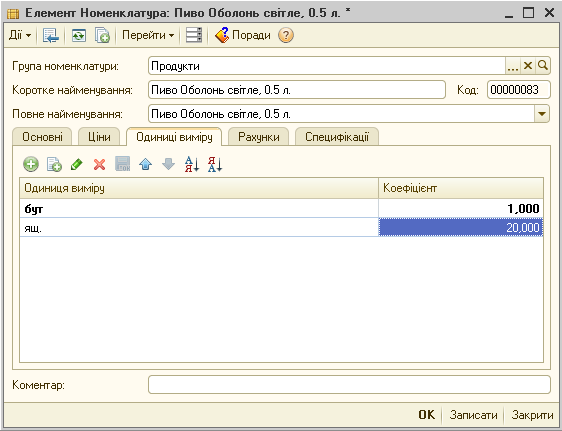
Task: Clear the Група номенклатури field with X
Action: pyautogui.click(x=528, y=66)
